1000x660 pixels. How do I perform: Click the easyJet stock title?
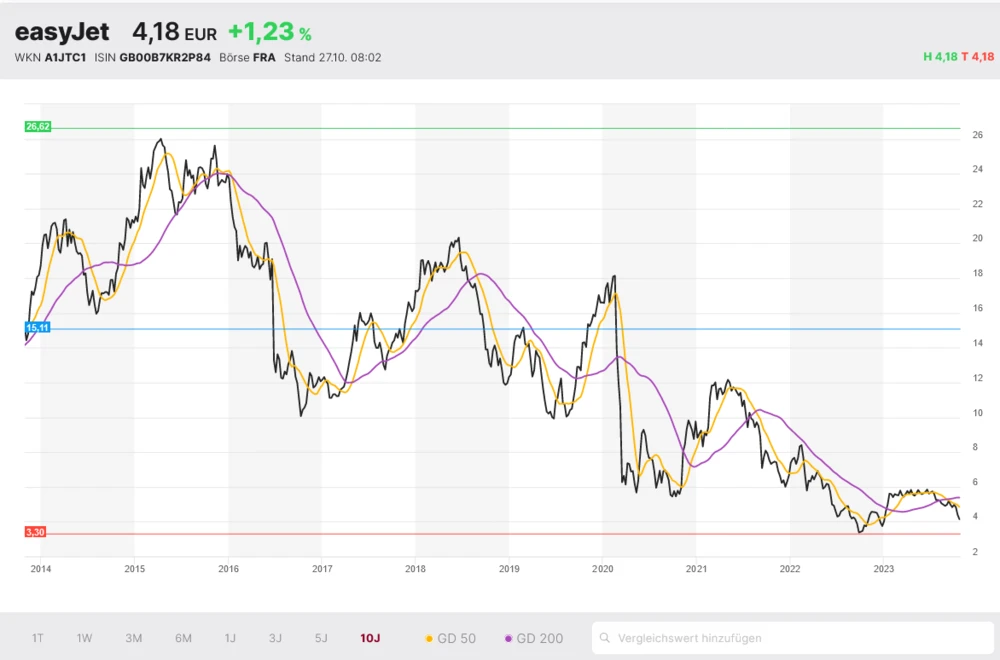click(62, 32)
